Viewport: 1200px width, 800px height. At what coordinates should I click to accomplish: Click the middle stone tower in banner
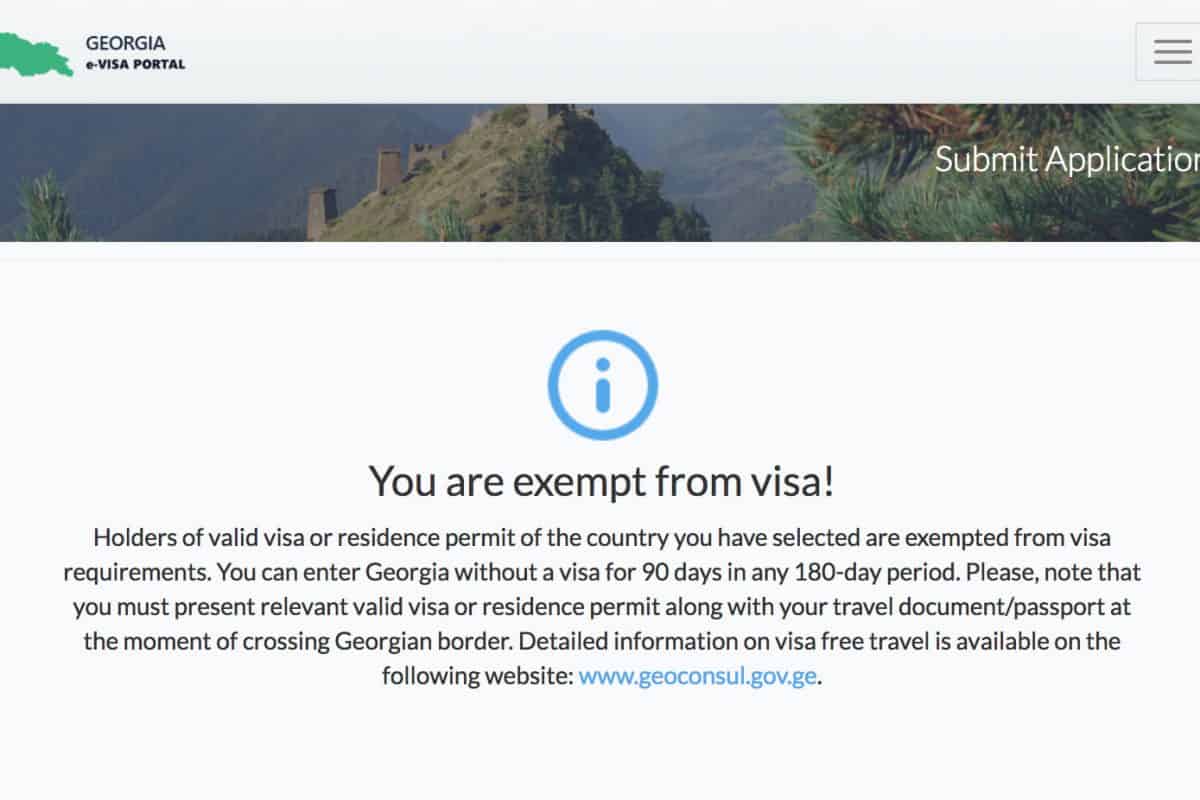pyautogui.click(x=388, y=170)
